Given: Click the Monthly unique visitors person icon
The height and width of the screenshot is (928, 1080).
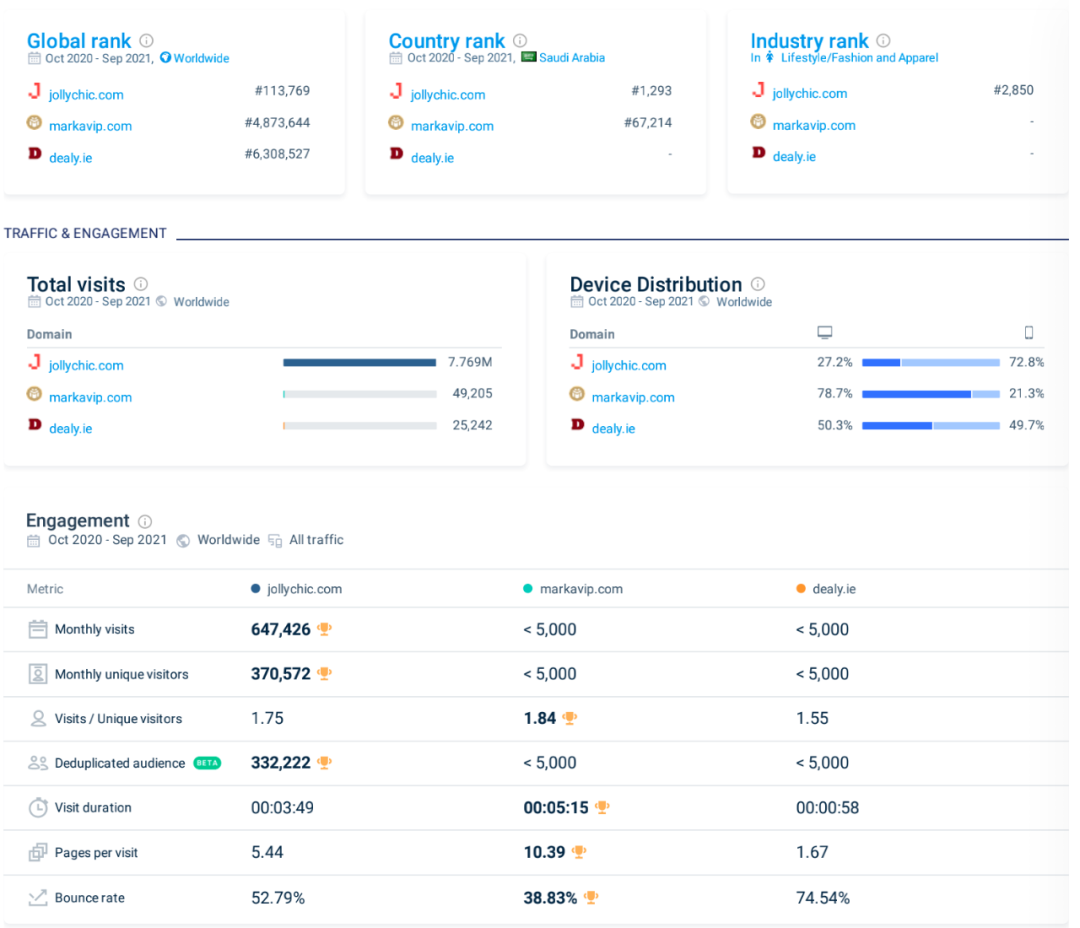Looking at the screenshot, I should [x=38, y=674].
